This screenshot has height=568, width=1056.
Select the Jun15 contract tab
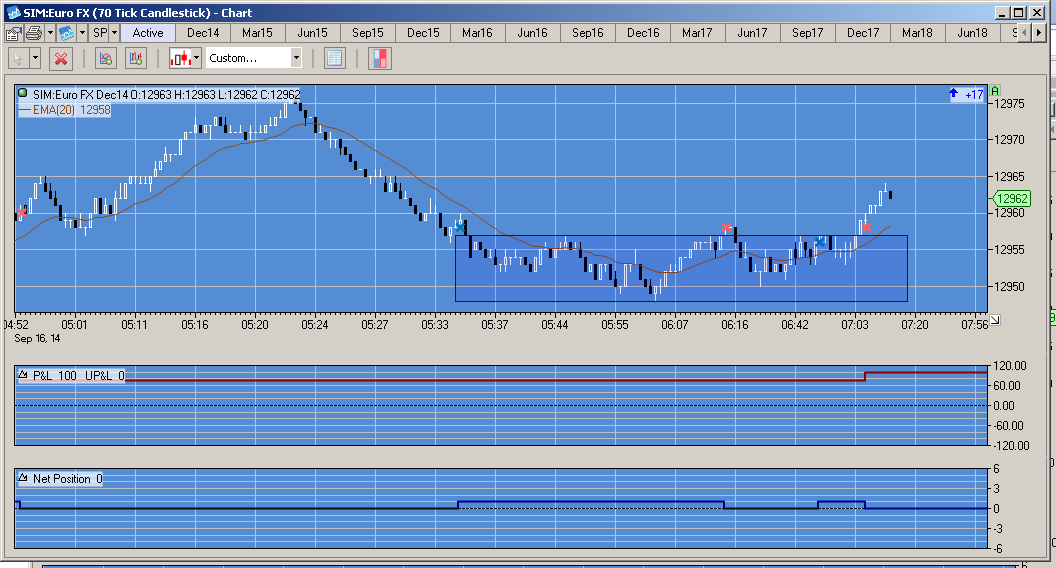tap(312, 33)
